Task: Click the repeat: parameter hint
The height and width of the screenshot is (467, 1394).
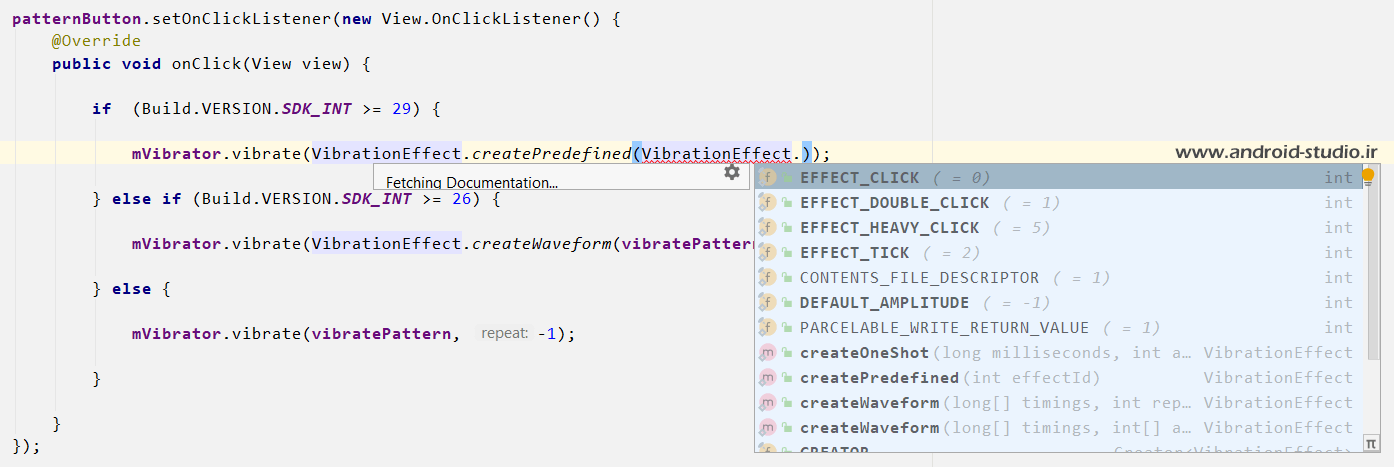Action: click(x=504, y=333)
